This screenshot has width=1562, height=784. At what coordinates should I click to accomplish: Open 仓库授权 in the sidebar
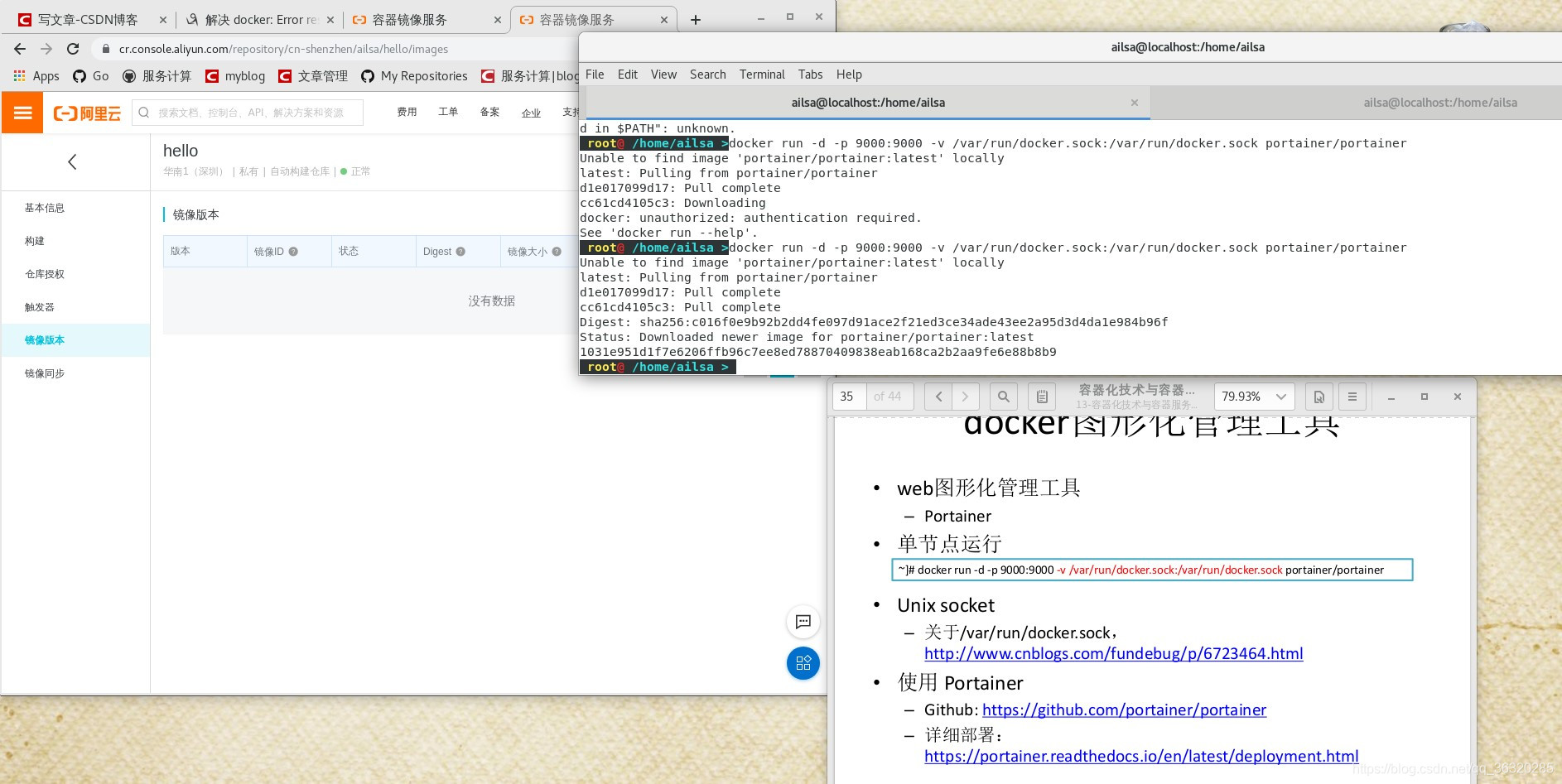click(x=45, y=274)
